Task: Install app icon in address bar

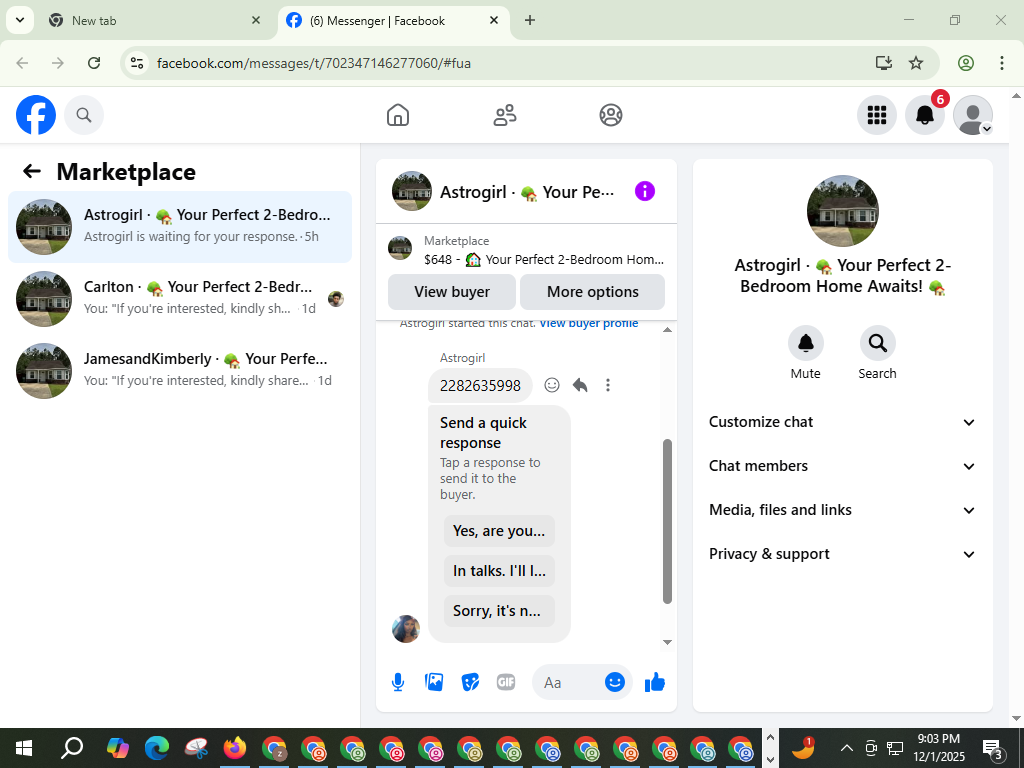Action: click(x=884, y=63)
